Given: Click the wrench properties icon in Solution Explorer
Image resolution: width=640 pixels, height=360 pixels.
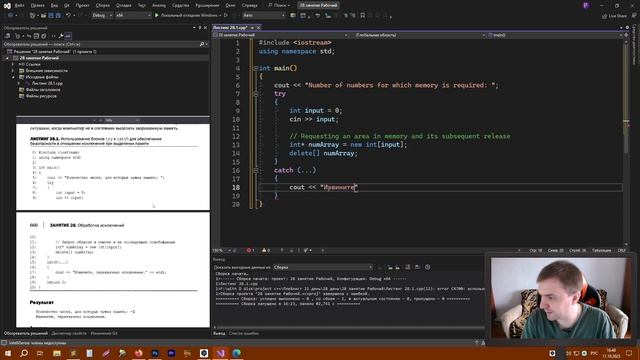Looking at the screenshot, I should (x=61, y=36).
